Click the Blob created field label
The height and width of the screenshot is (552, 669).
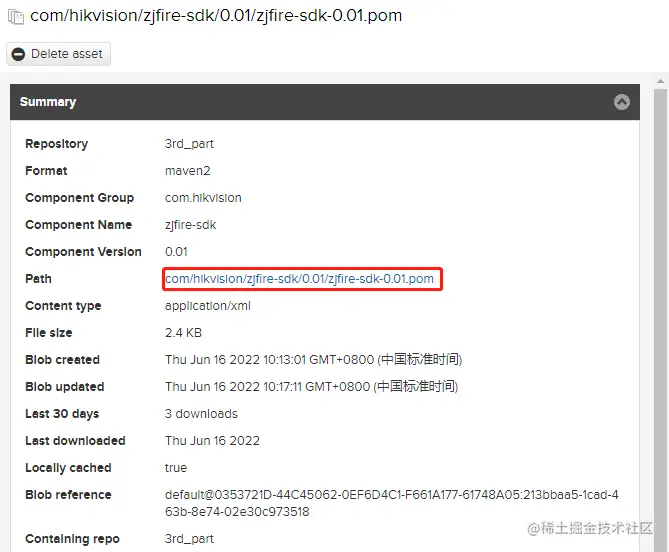(x=62, y=360)
